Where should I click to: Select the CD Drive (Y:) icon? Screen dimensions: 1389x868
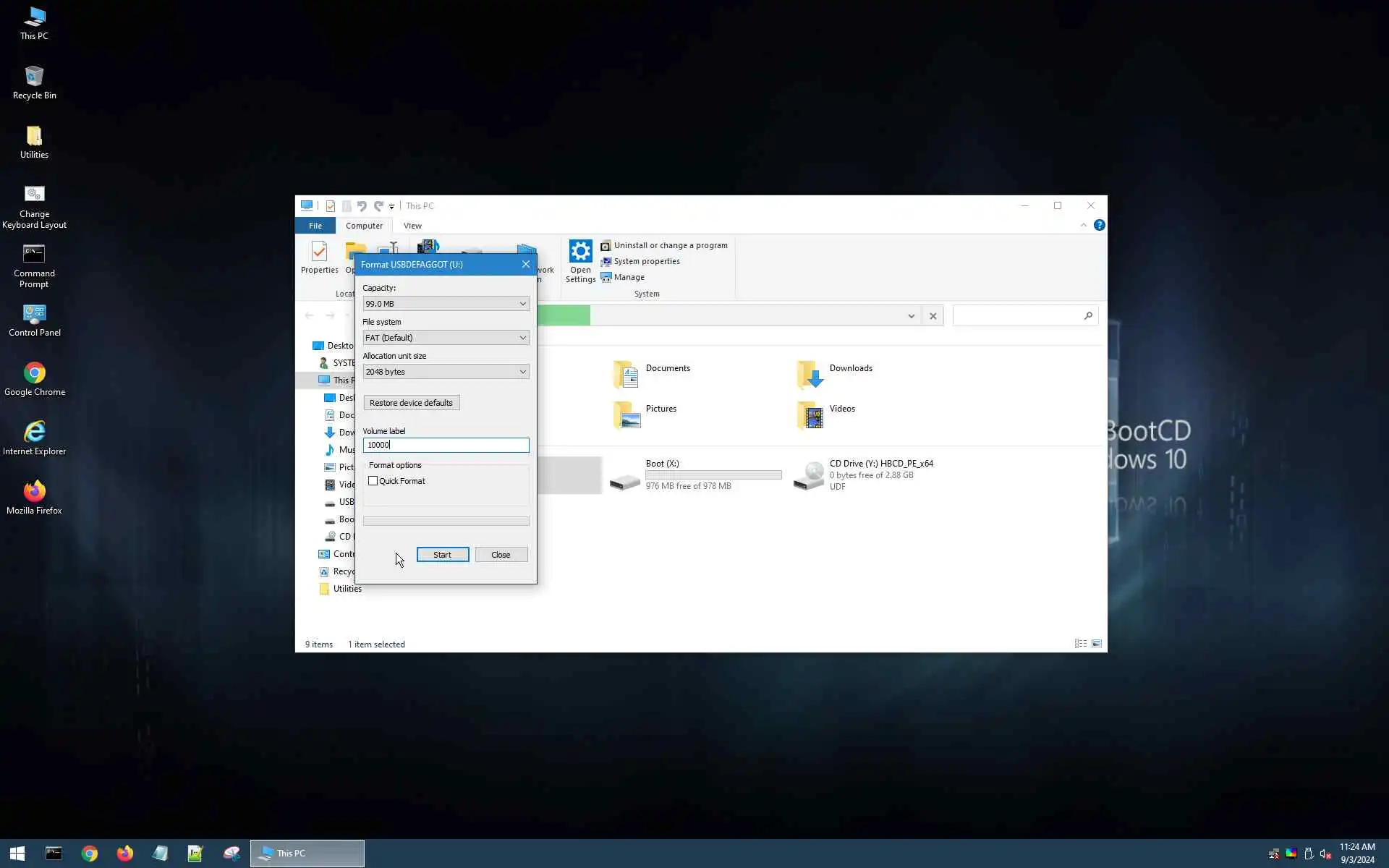(x=810, y=475)
